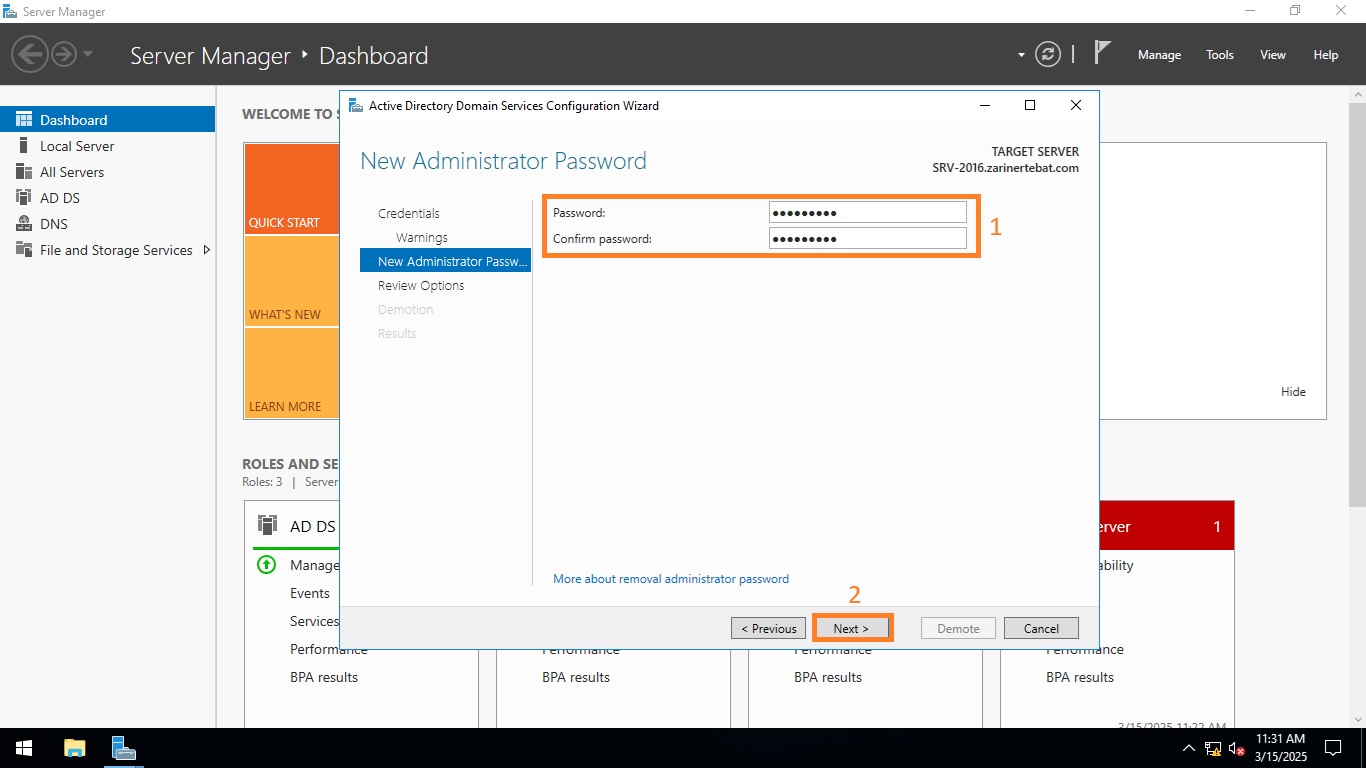
Task: Open the Action Center notification icon
Action: tap(1333, 748)
